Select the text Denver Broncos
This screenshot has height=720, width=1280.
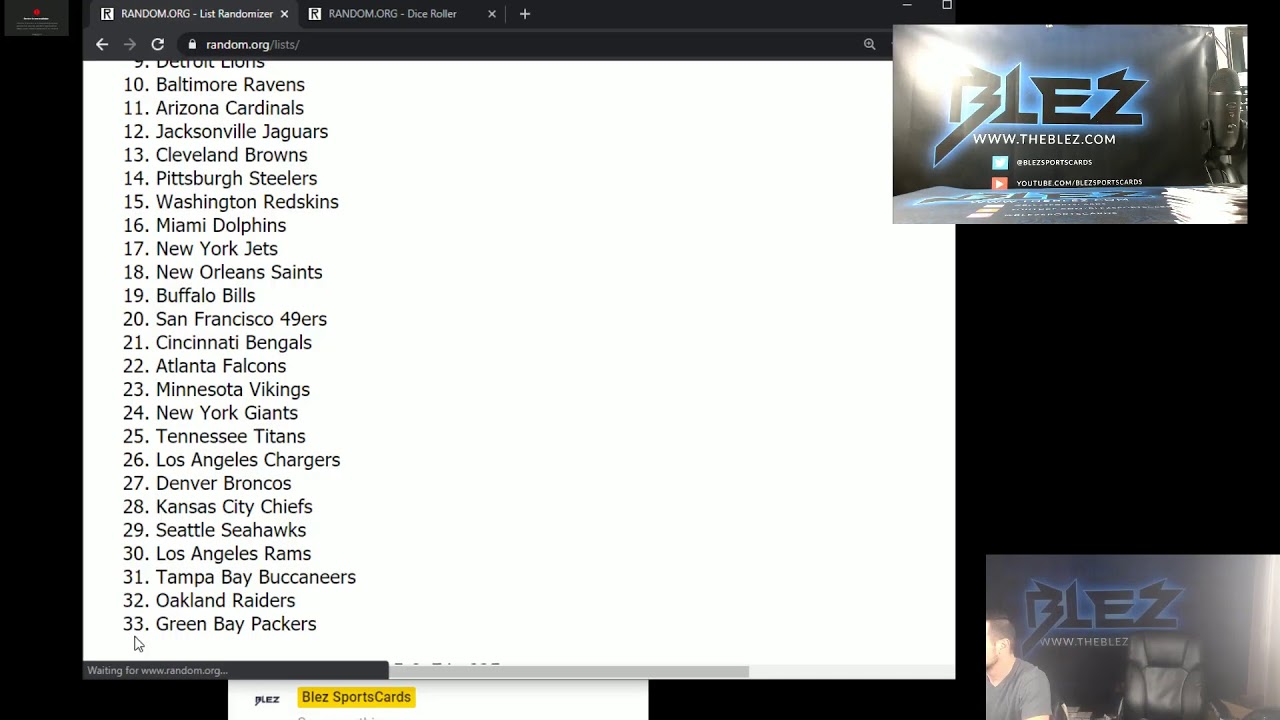coord(224,484)
